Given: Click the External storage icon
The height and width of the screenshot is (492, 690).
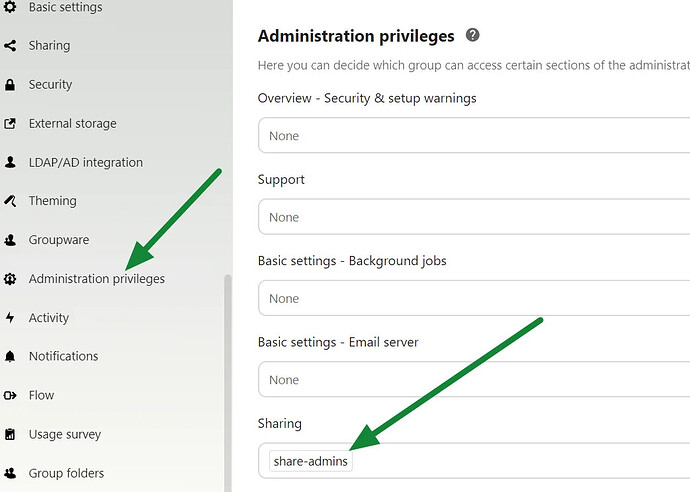Looking at the screenshot, I should point(10,124).
